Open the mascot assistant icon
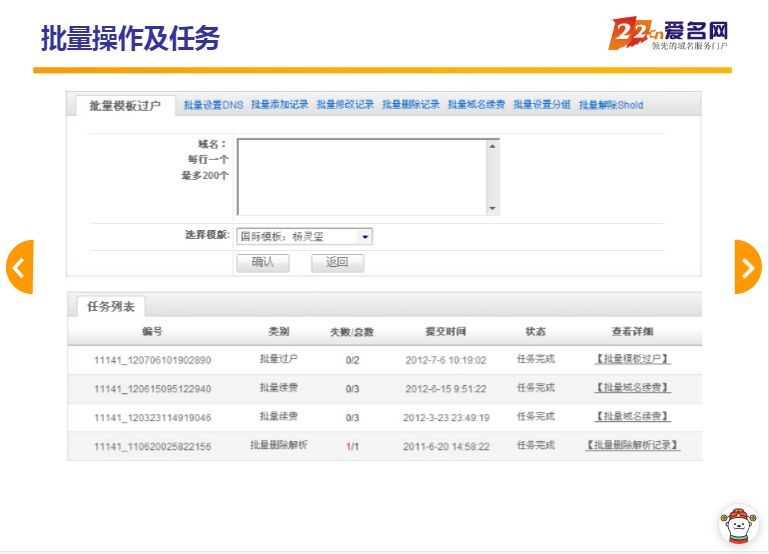 coord(738,524)
